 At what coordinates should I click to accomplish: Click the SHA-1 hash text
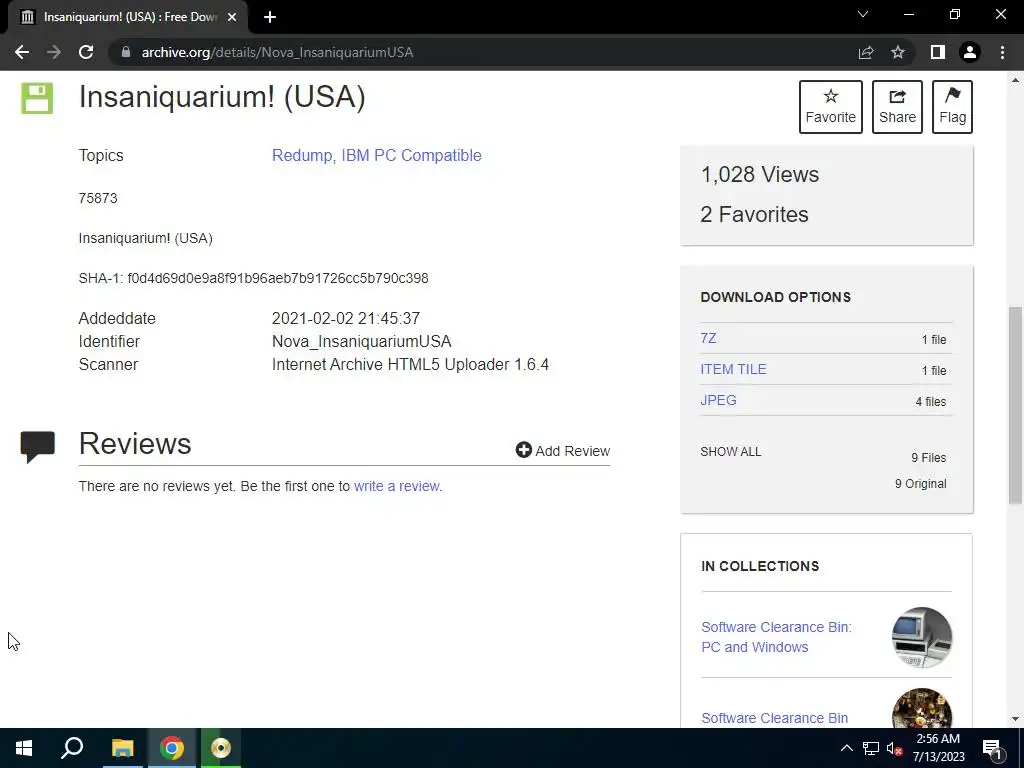(253, 278)
